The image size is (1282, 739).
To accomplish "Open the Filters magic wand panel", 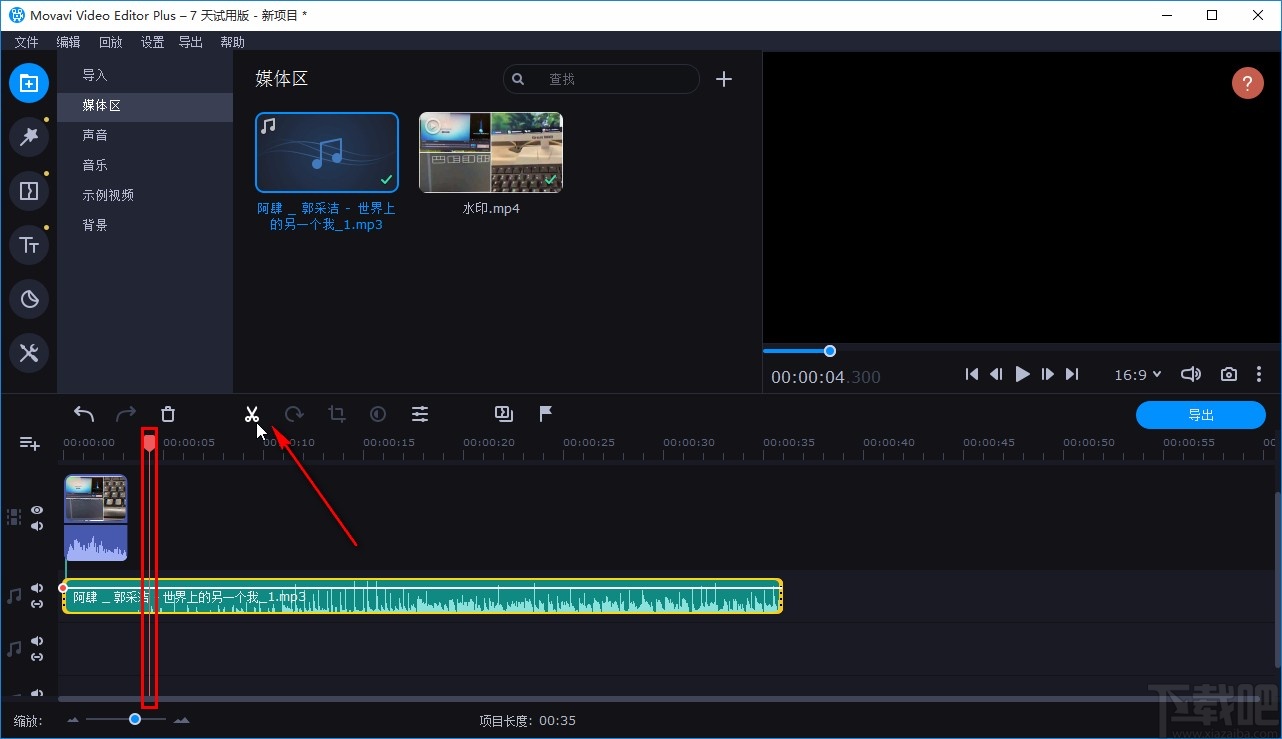I will (x=29, y=137).
